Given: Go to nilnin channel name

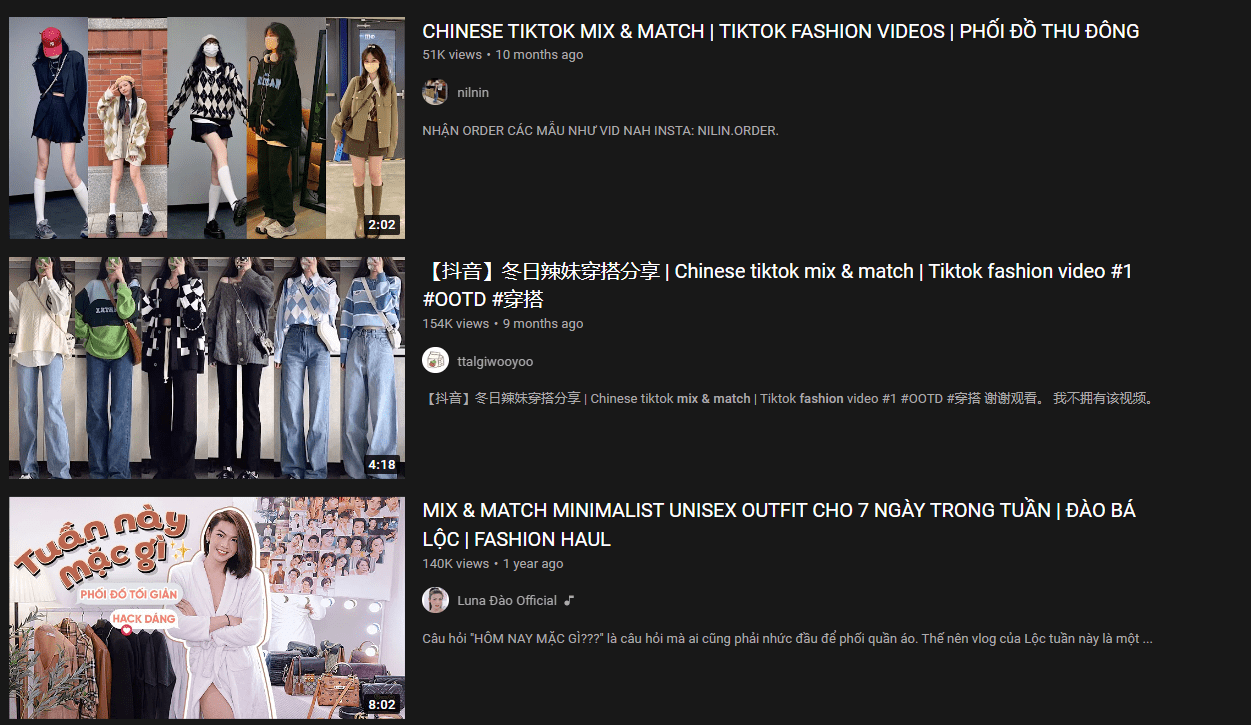Looking at the screenshot, I should click(x=473, y=92).
